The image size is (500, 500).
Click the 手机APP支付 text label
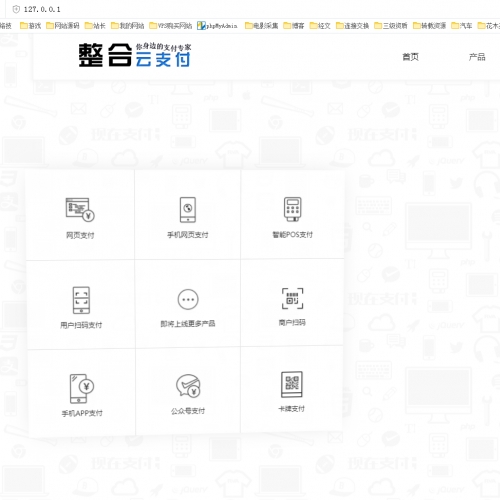pos(82,413)
